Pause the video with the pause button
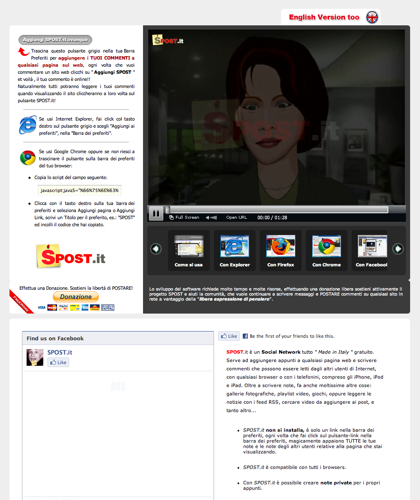 point(156,213)
